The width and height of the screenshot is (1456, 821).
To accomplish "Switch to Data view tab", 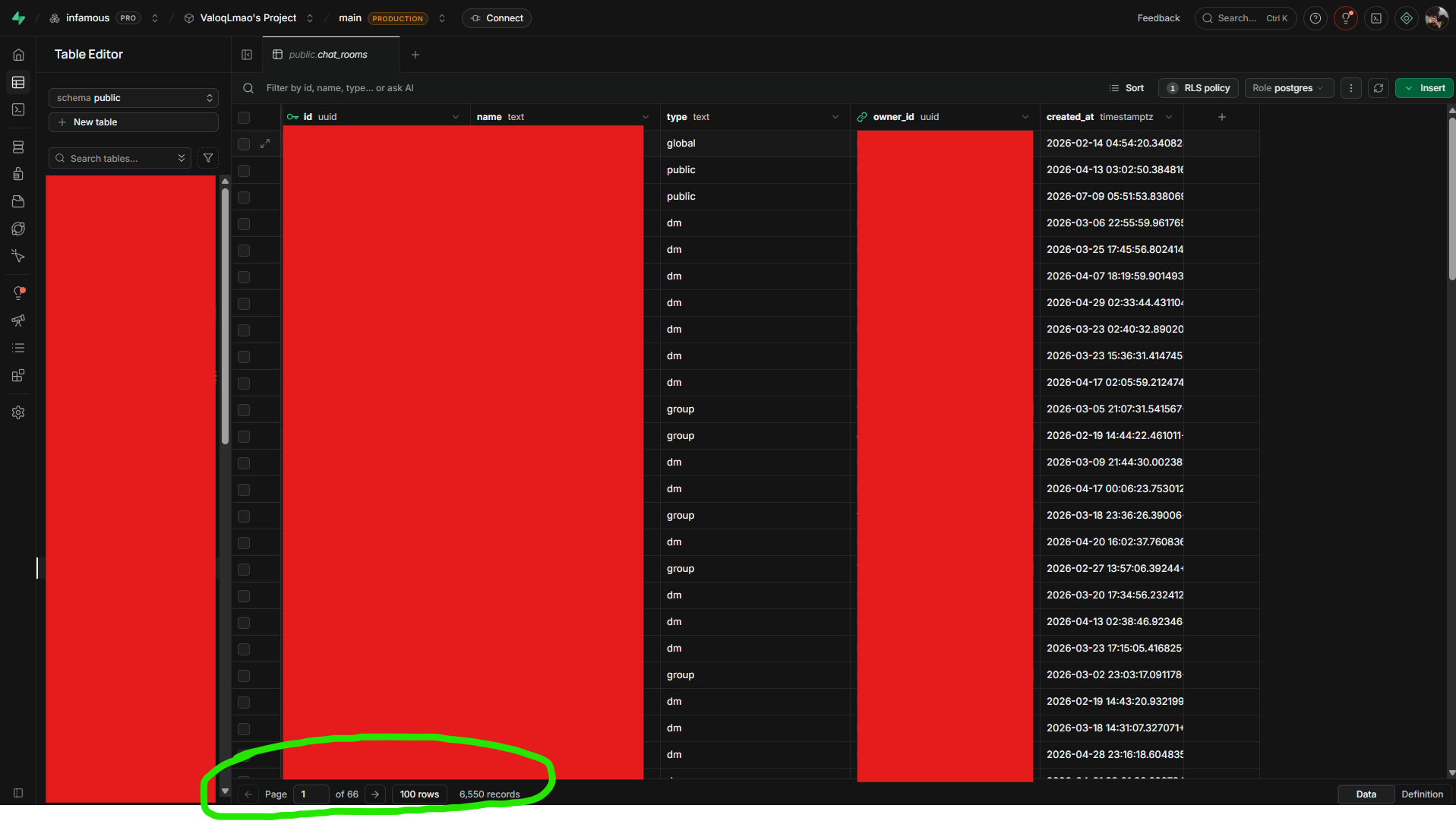I will 1366,794.
